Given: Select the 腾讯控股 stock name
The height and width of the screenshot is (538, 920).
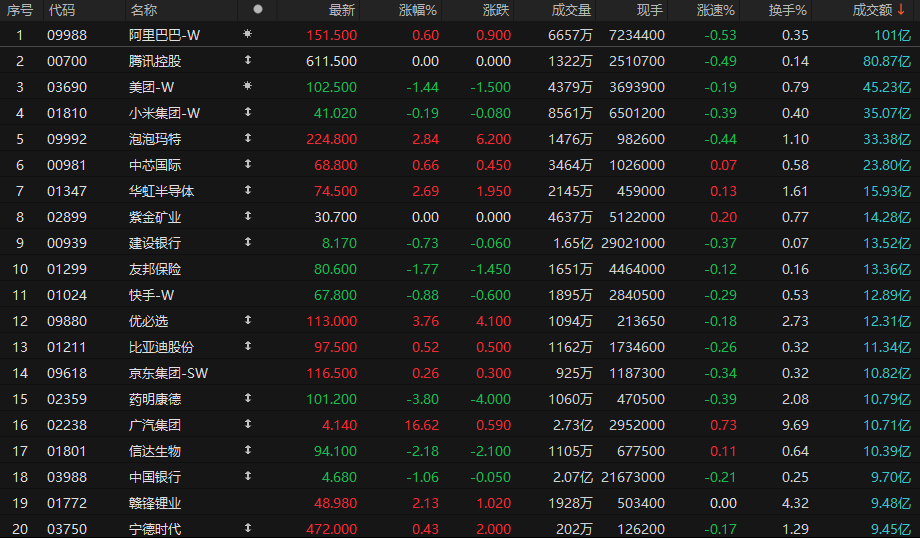Looking at the screenshot, I should click(x=155, y=61).
